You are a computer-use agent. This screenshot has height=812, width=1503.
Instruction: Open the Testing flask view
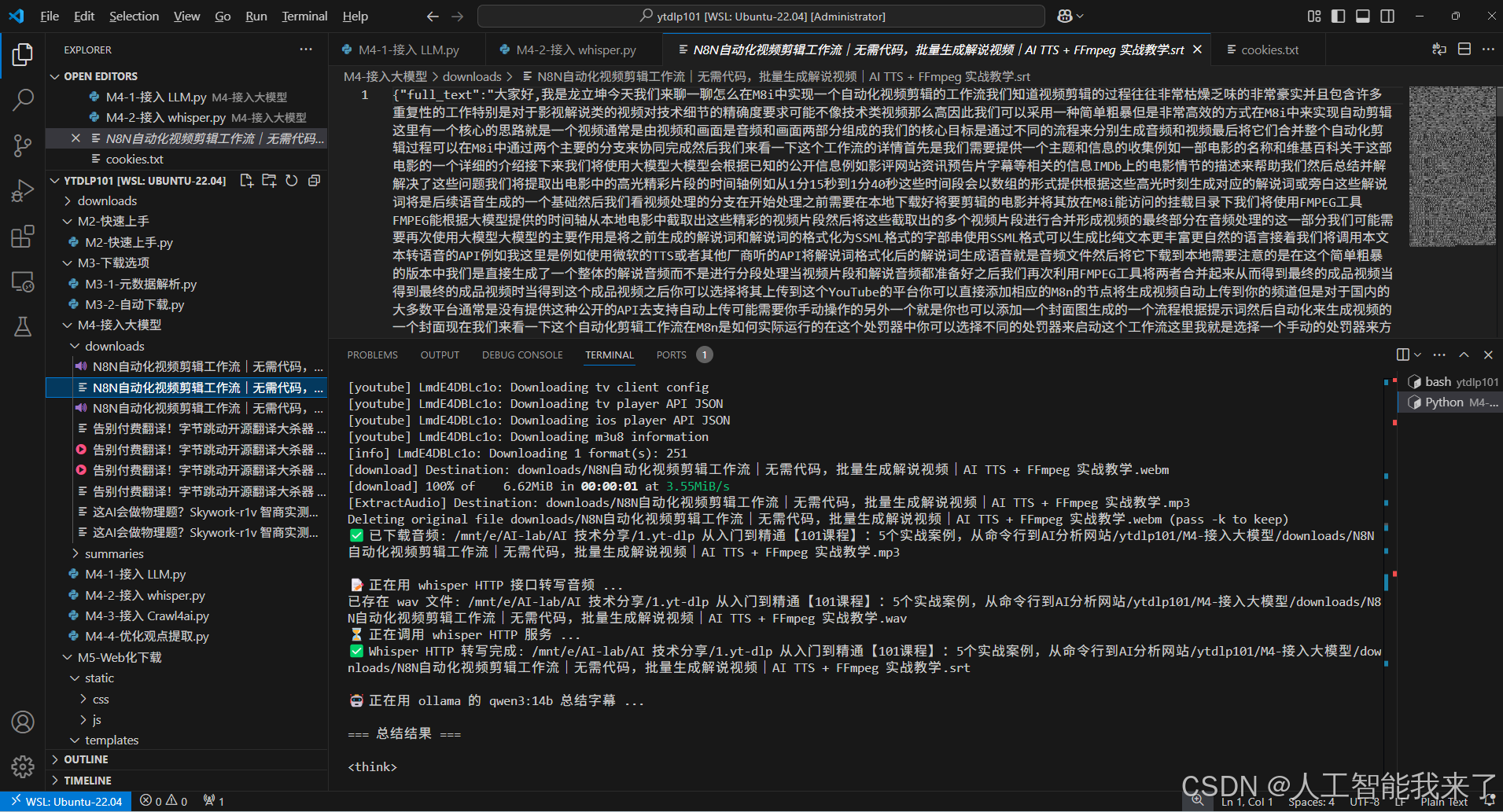tap(23, 326)
